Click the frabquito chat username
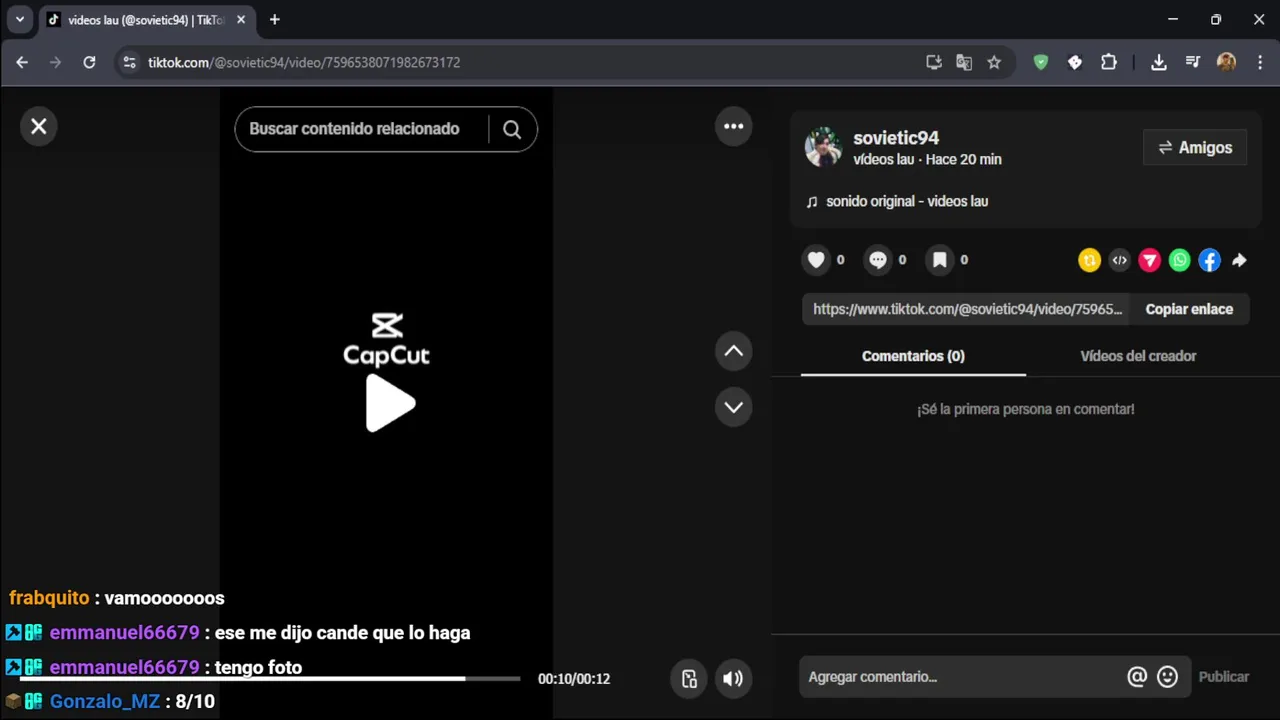The height and width of the screenshot is (720, 1280). (49, 598)
